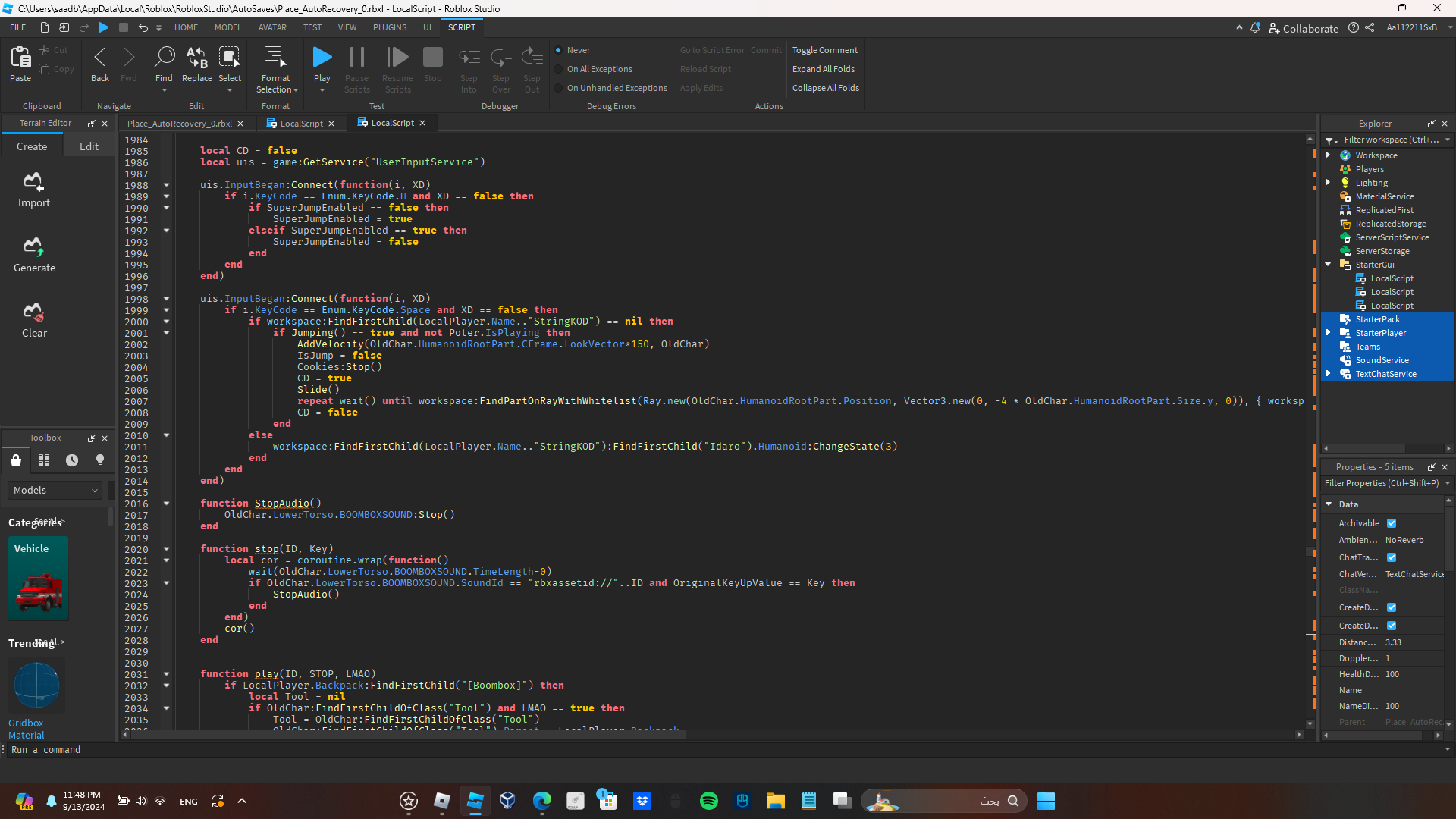The width and height of the screenshot is (1456, 819).
Task: Click Expand All Folds
Action: tap(824, 69)
